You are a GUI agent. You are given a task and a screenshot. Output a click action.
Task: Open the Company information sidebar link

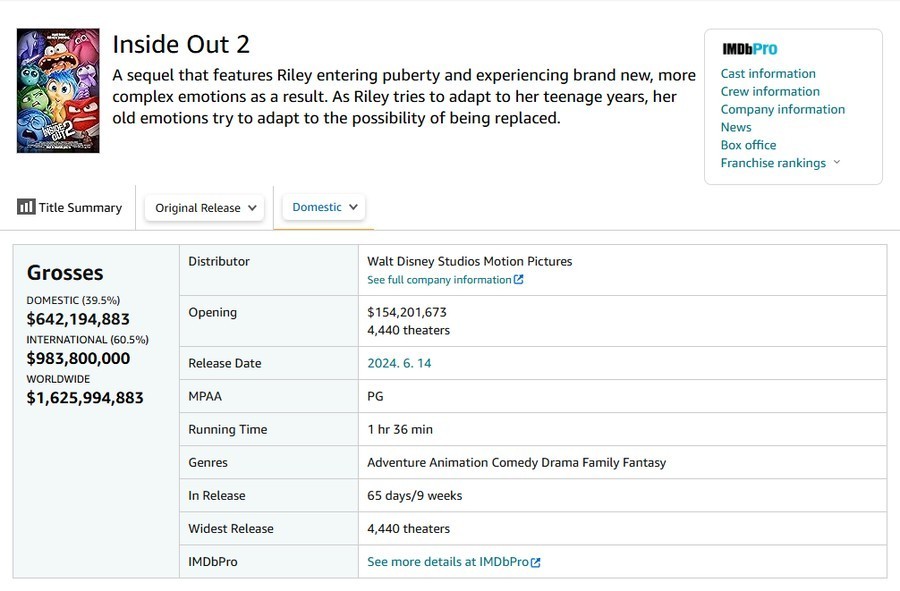tap(782, 109)
